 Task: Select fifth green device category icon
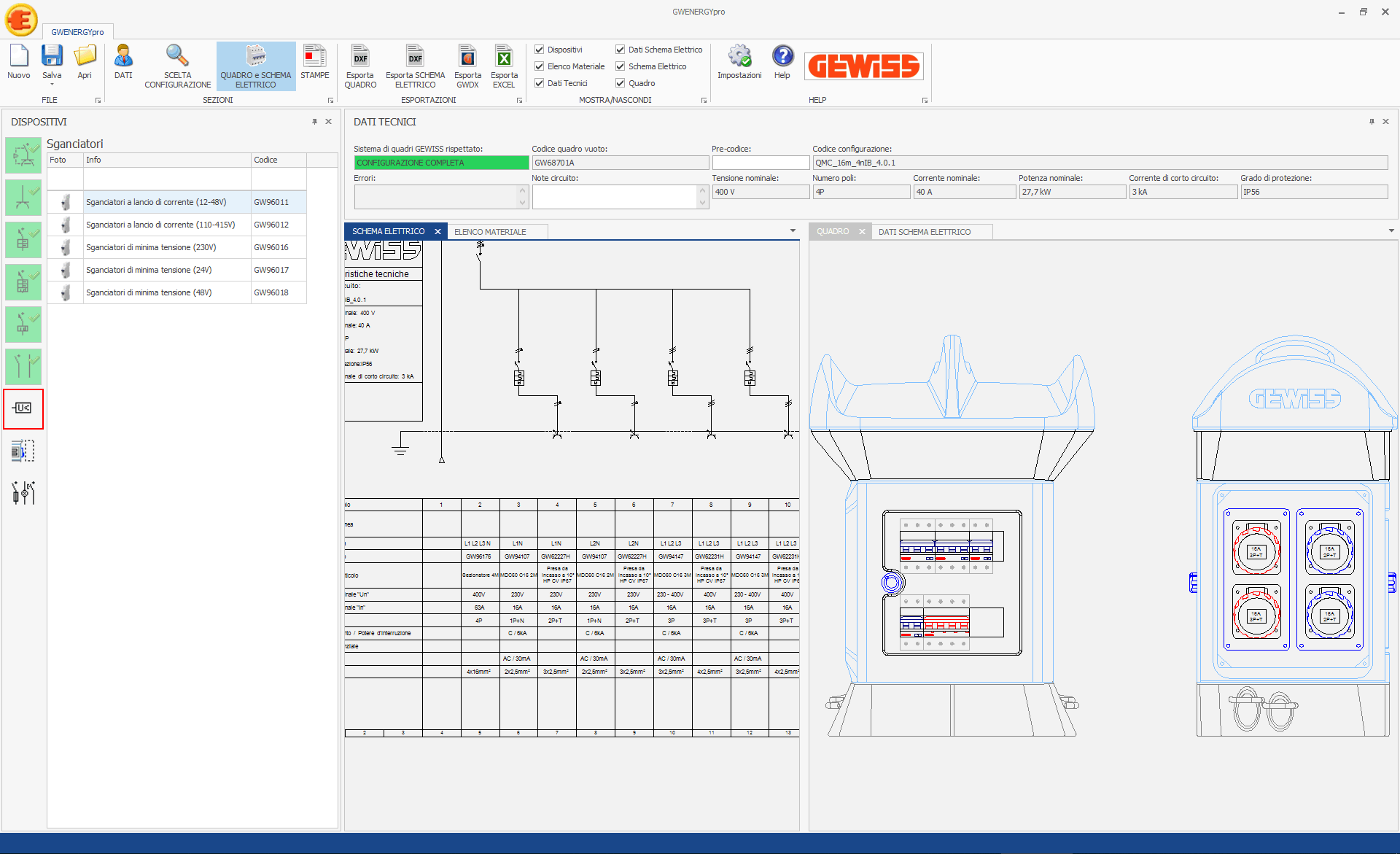tap(23, 325)
